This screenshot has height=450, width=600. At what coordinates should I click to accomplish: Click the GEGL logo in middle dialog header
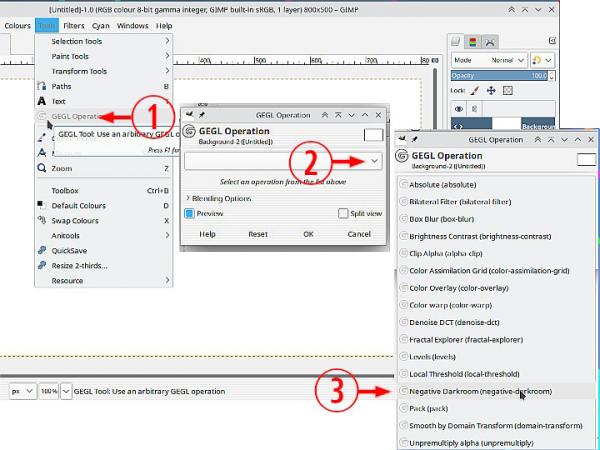point(189,131)
